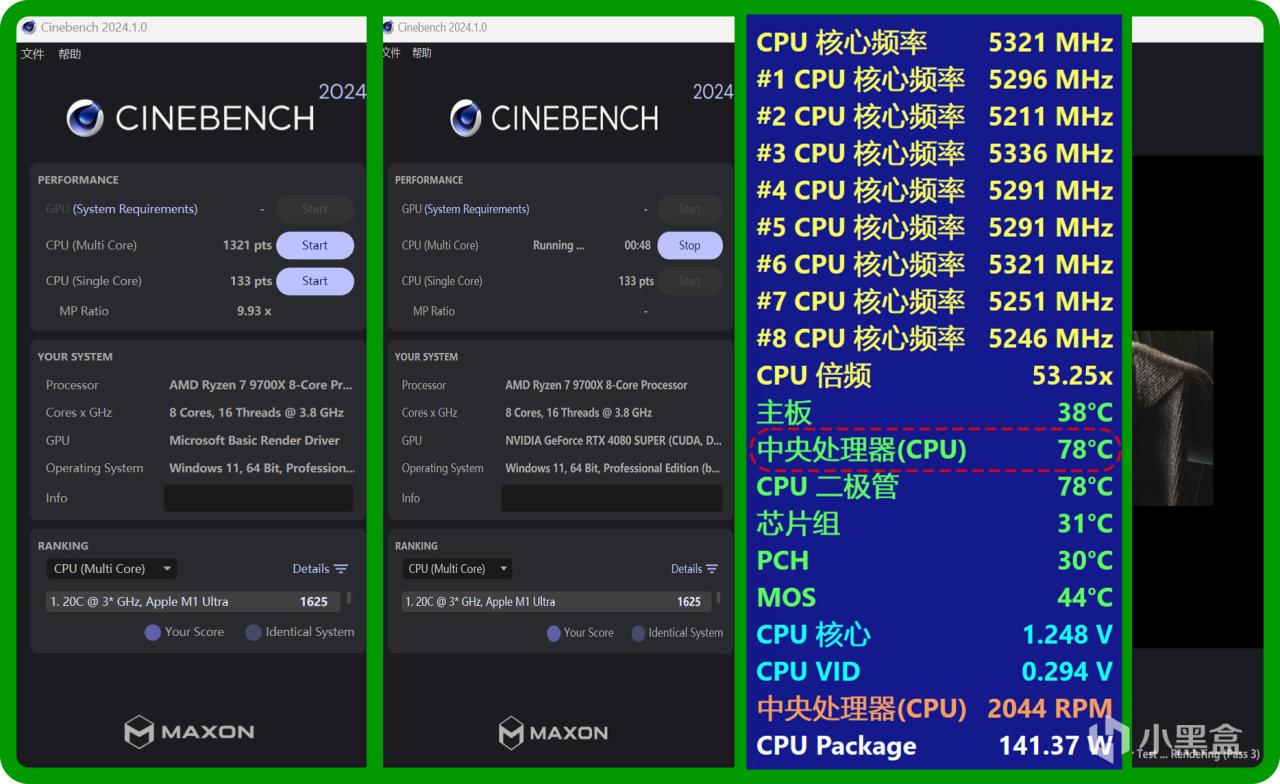This screenshot has height=784, width=1280.
Task: Select Apple M1 Ultra ranking row in running window
Action: pos(557,602)
